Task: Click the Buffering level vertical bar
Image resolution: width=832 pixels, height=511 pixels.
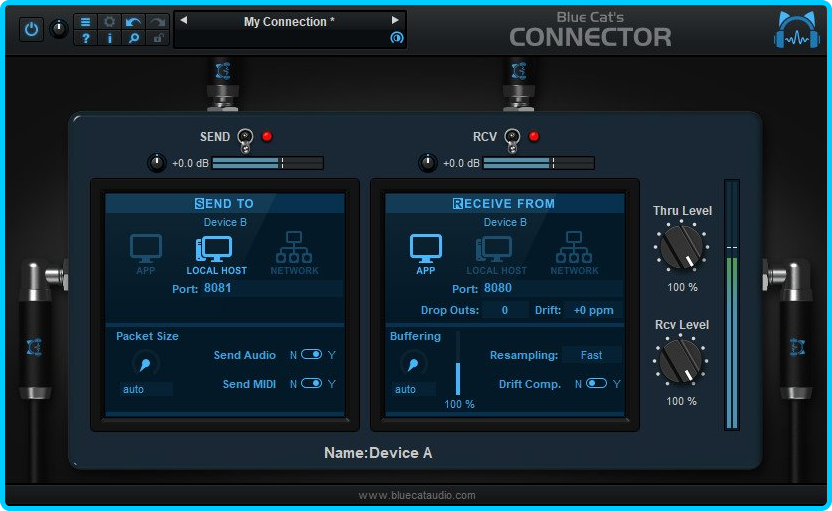Action: [x=458, y=364]
